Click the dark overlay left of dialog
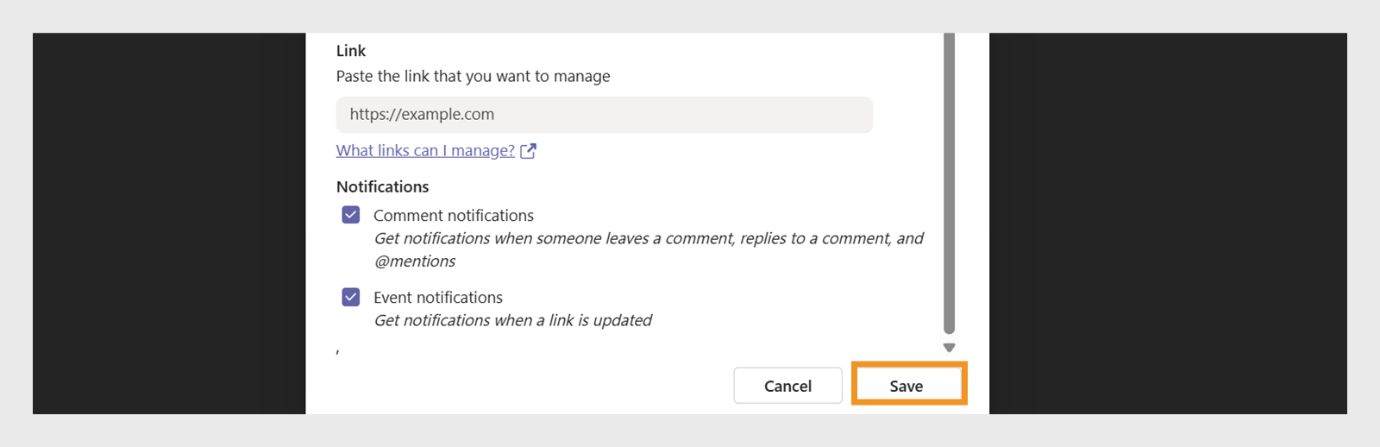This screenshot has width=1380, height=447. point(168,223)
